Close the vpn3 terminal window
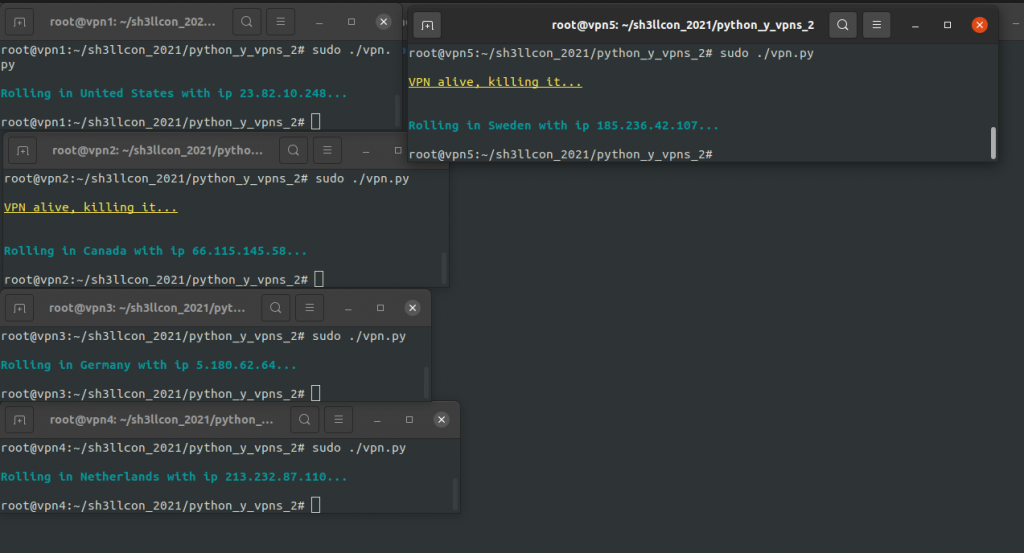Image resolution: width=1024 pixels, height=553 pixels. (412, 308)
